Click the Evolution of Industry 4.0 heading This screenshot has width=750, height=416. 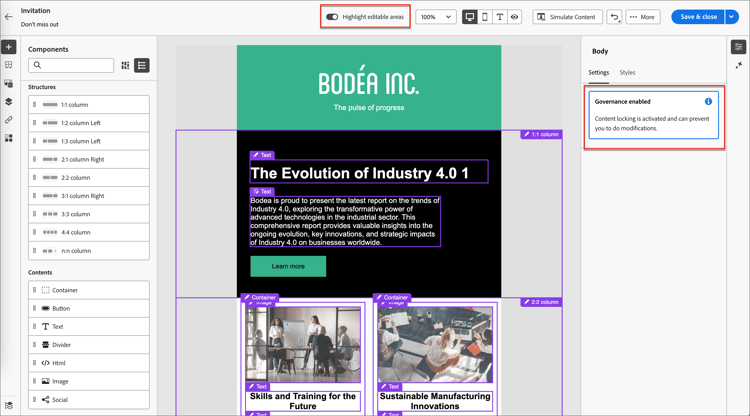[x=359, y=173]
